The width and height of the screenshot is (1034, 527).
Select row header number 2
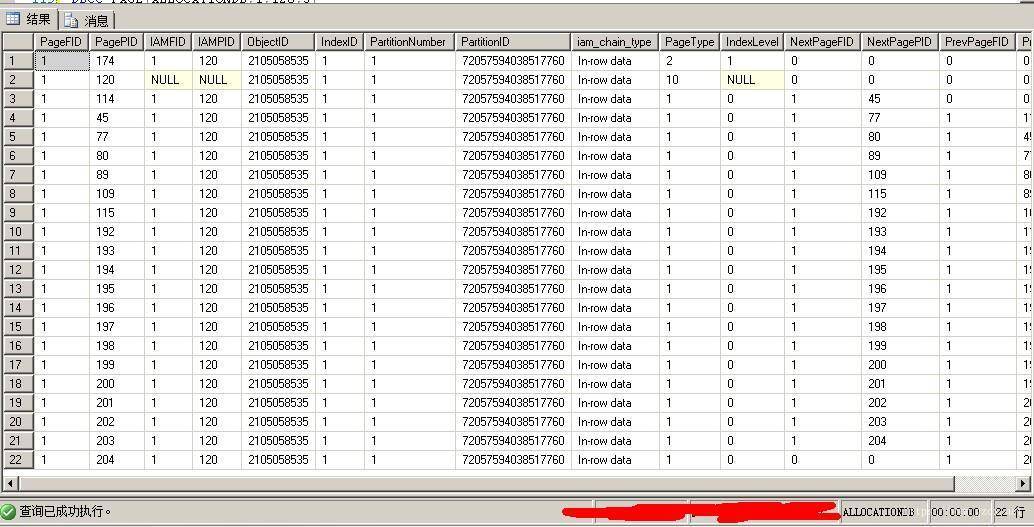[18, 80]
